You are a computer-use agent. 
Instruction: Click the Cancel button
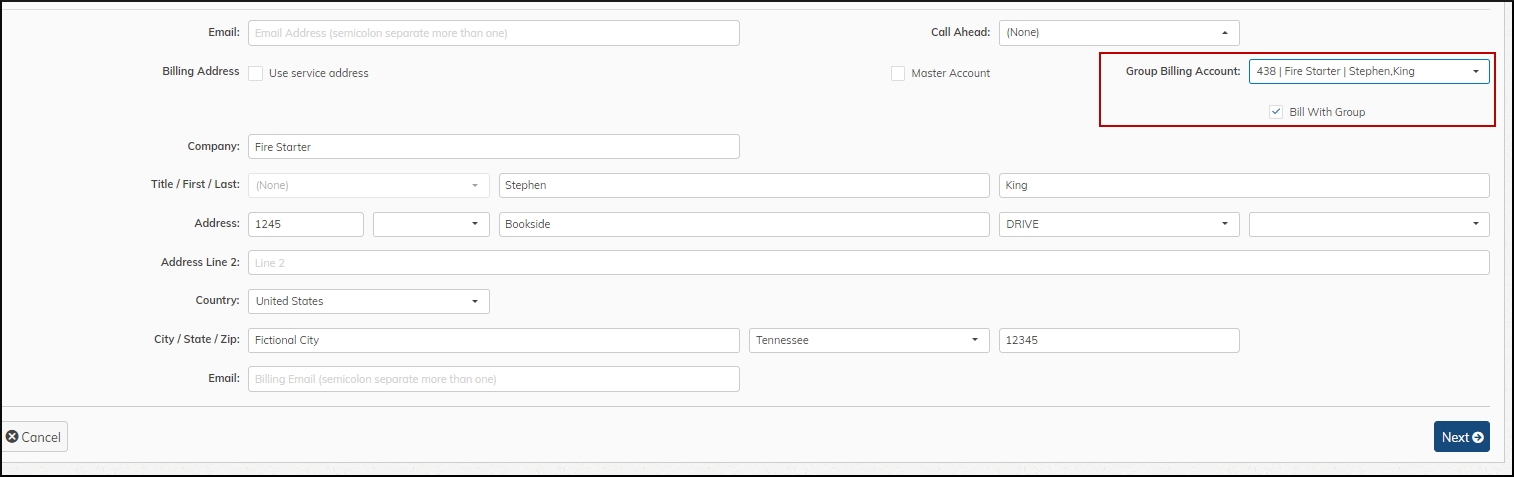34,437
